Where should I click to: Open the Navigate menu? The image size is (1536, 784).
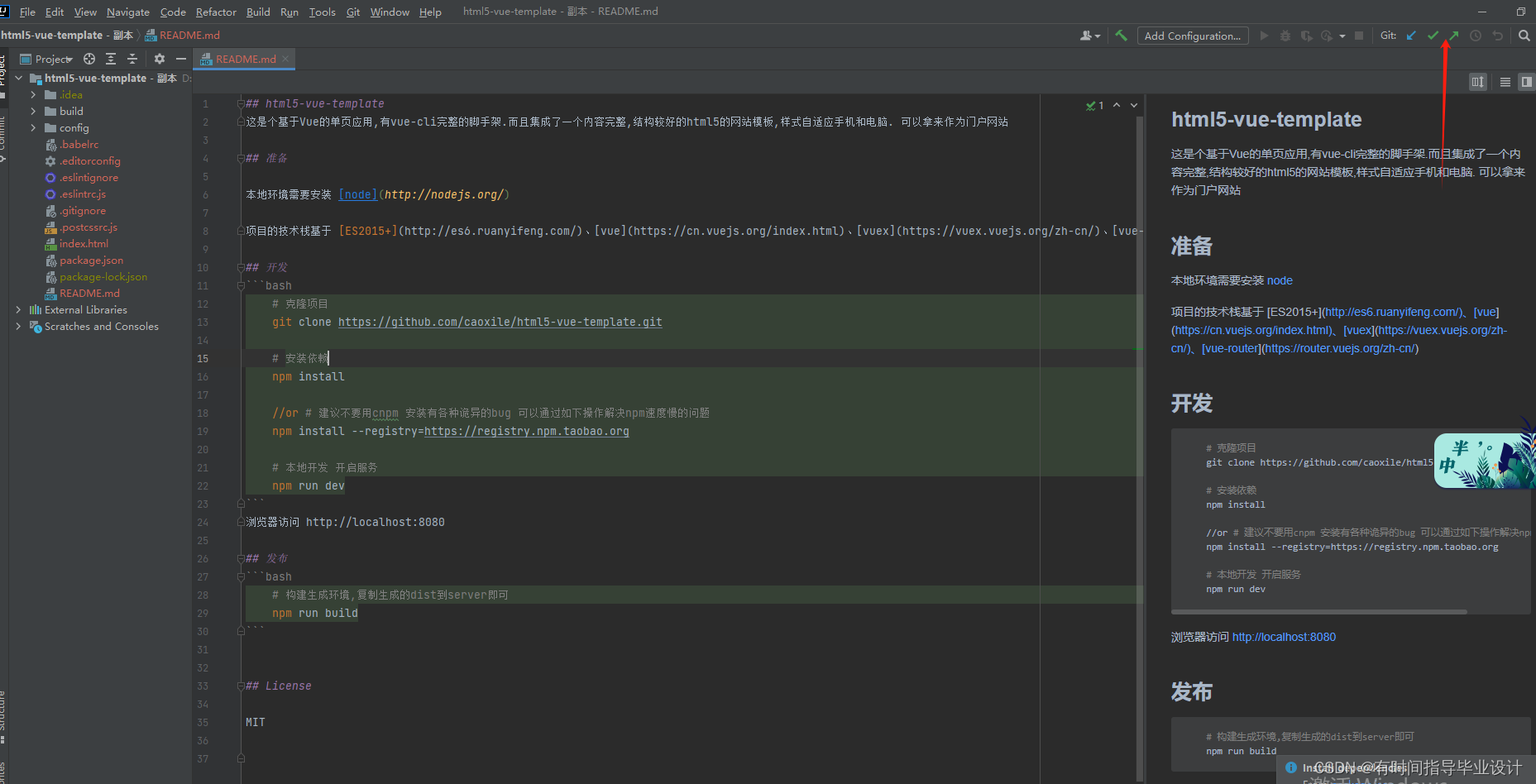128,12
